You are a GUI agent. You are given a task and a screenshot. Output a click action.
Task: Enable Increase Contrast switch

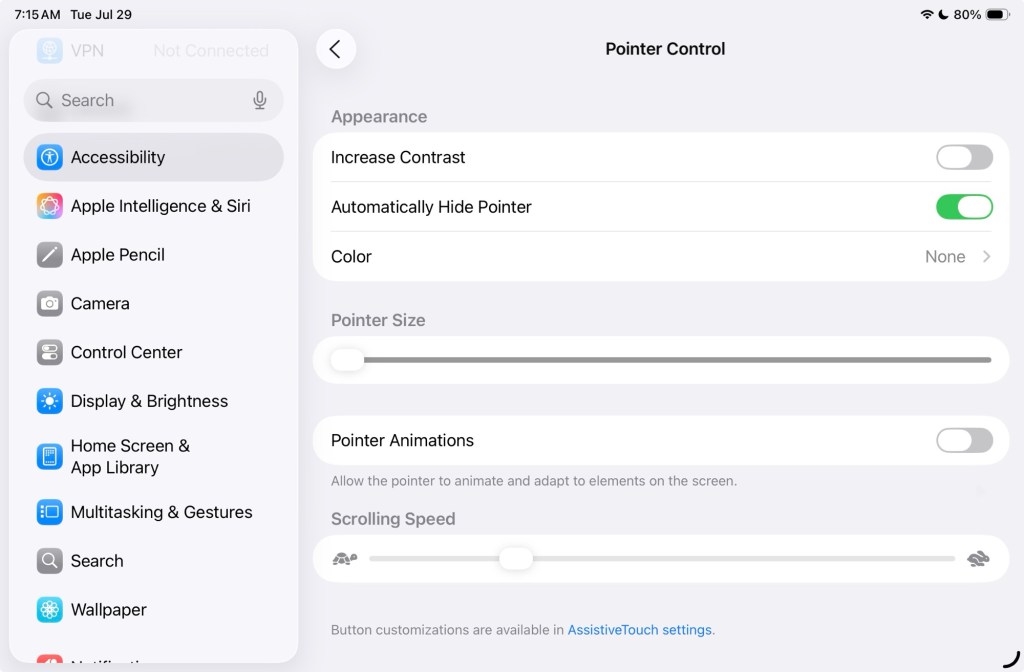964,157
